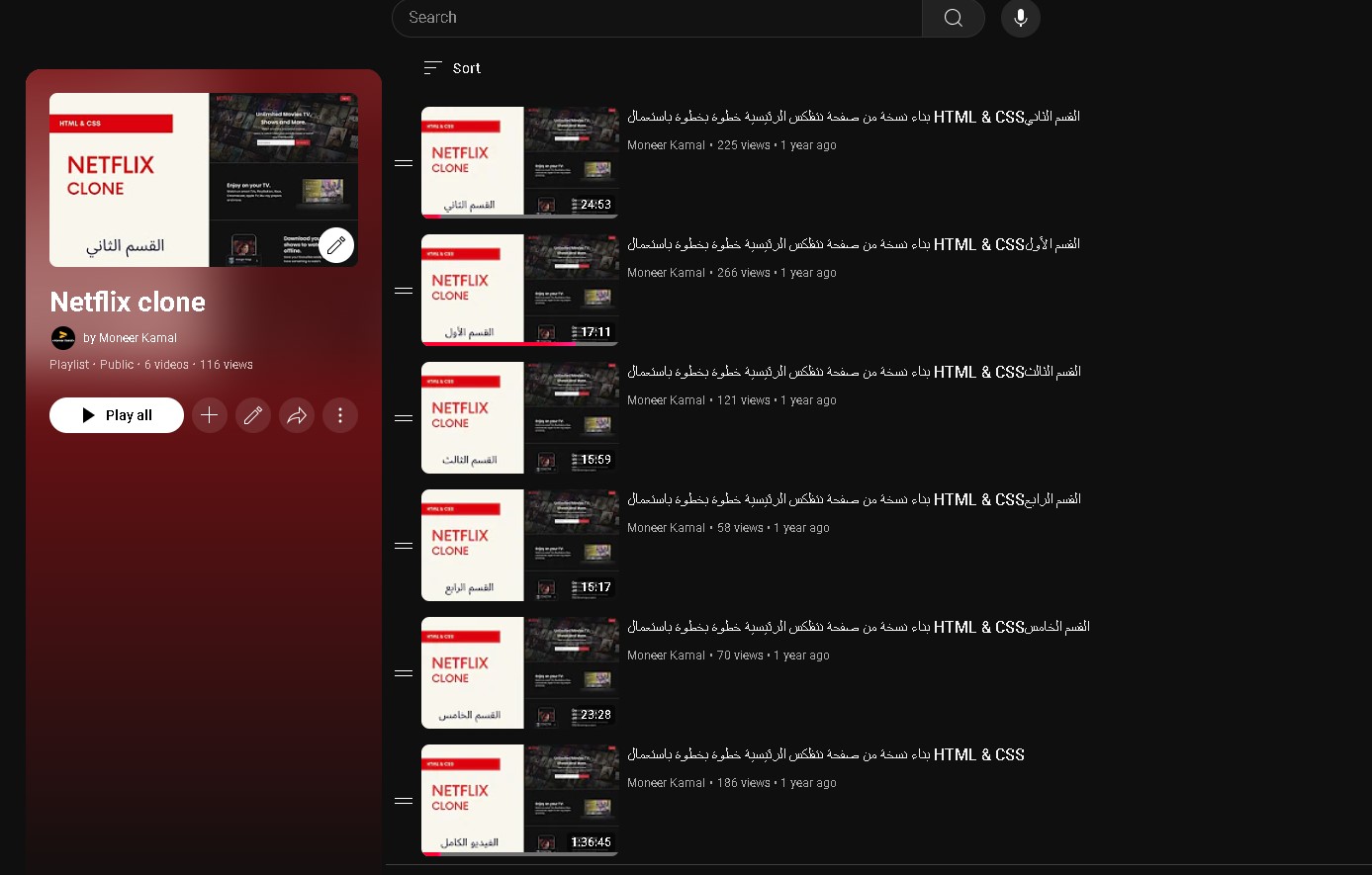Click the watch progress bar on 17:11 thumbnail
1372x875 pixels.
tap(520, 343)
